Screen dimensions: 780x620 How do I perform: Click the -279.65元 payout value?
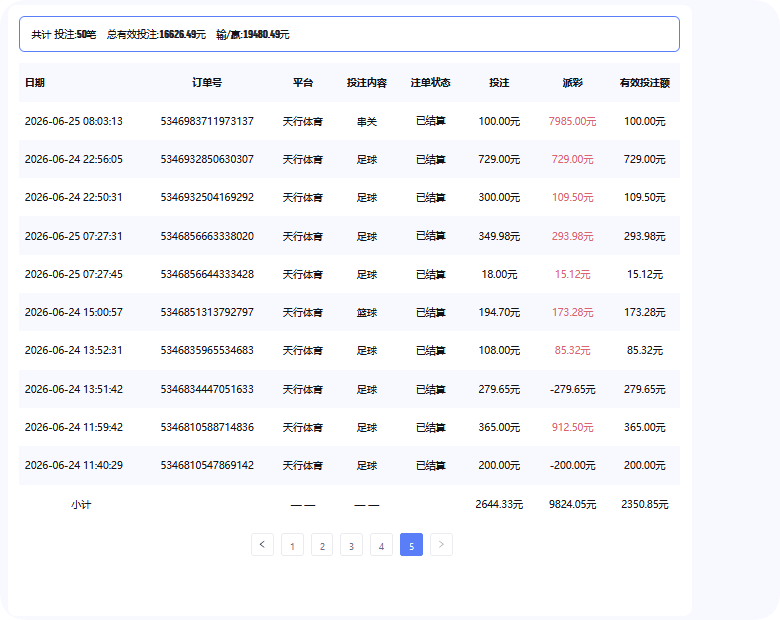(573, 389)
